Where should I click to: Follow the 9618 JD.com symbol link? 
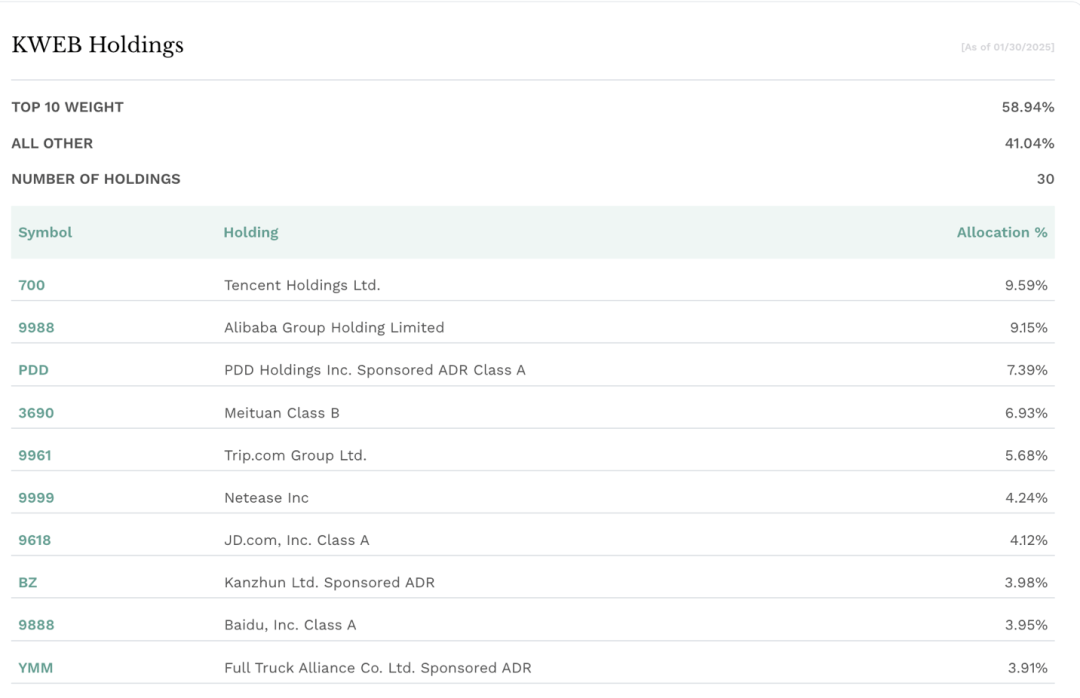(34, 540)
